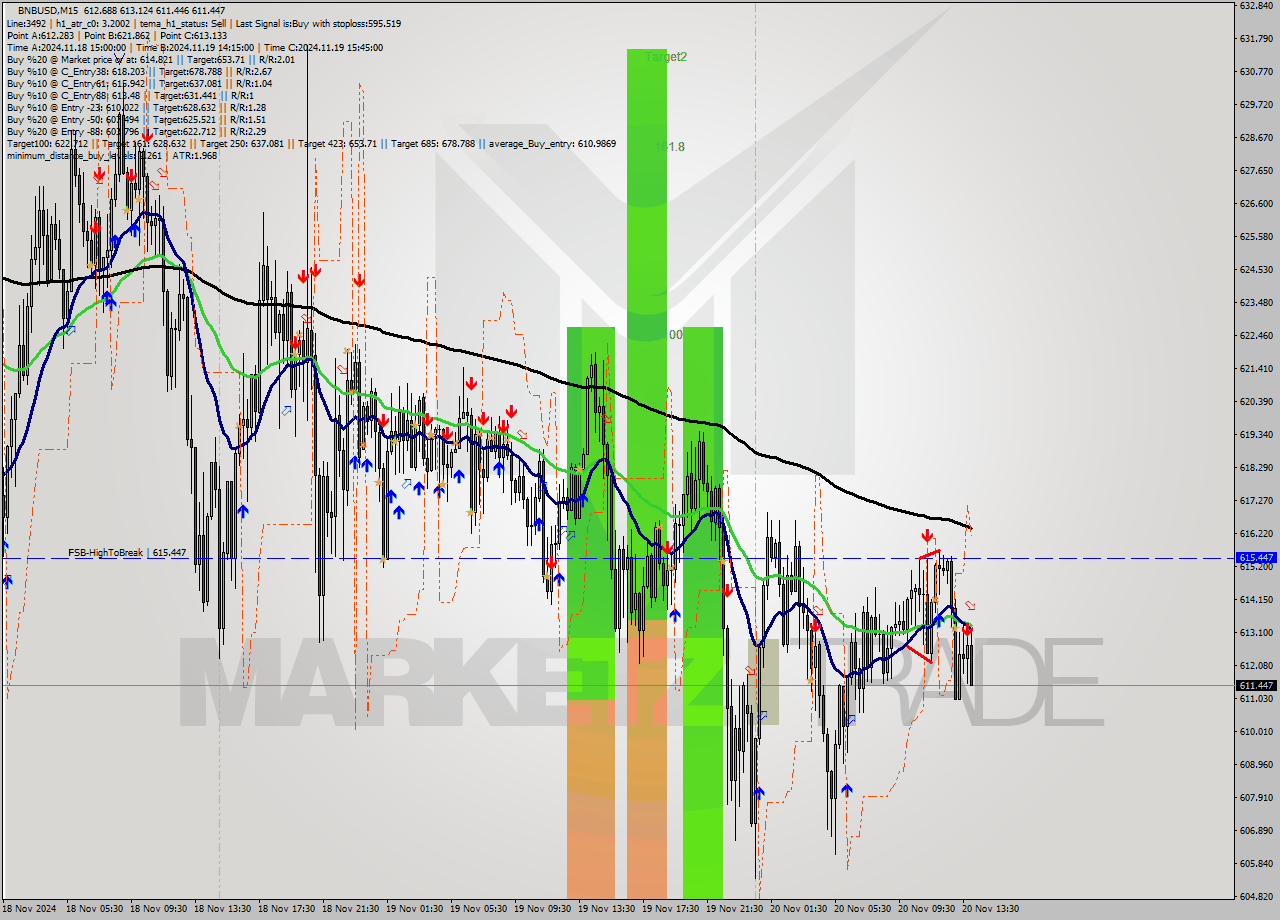Click the '20 Nov 09:30' time label
Screen dimensions: 1280x920
[926, 909]
